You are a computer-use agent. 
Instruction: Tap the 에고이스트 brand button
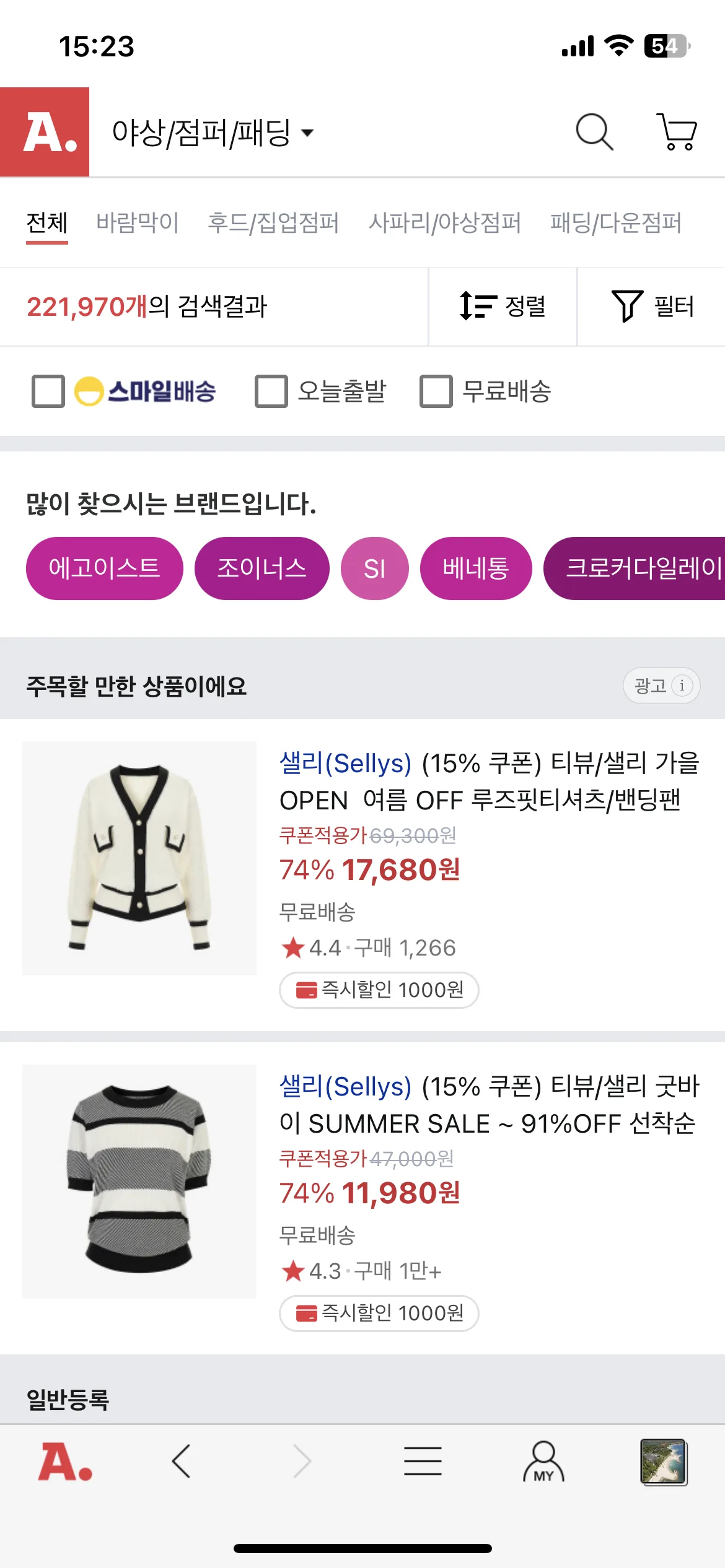click(x=105, y=568)
